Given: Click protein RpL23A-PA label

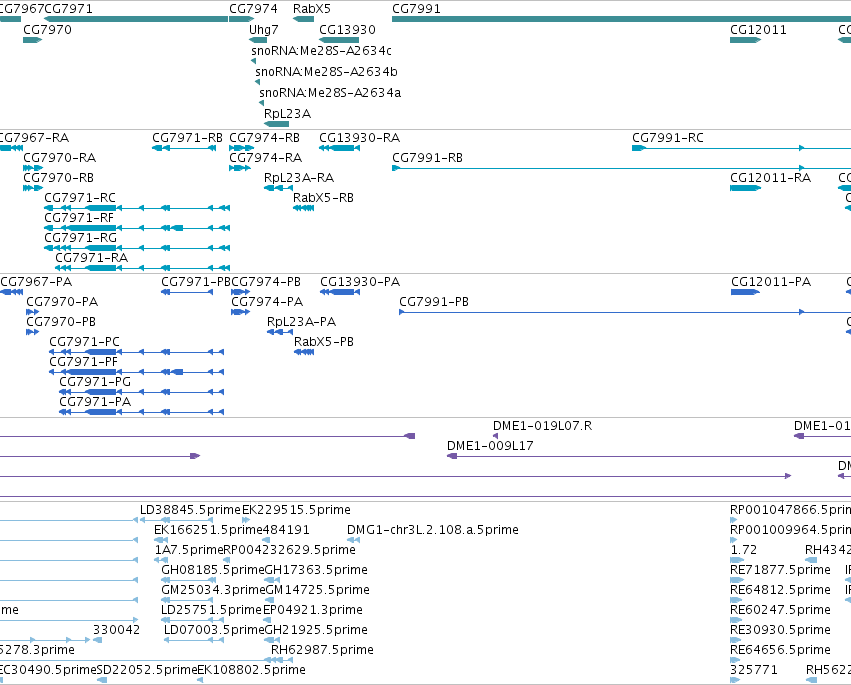Looking at the screenshot, I should (x=301, y=322).
